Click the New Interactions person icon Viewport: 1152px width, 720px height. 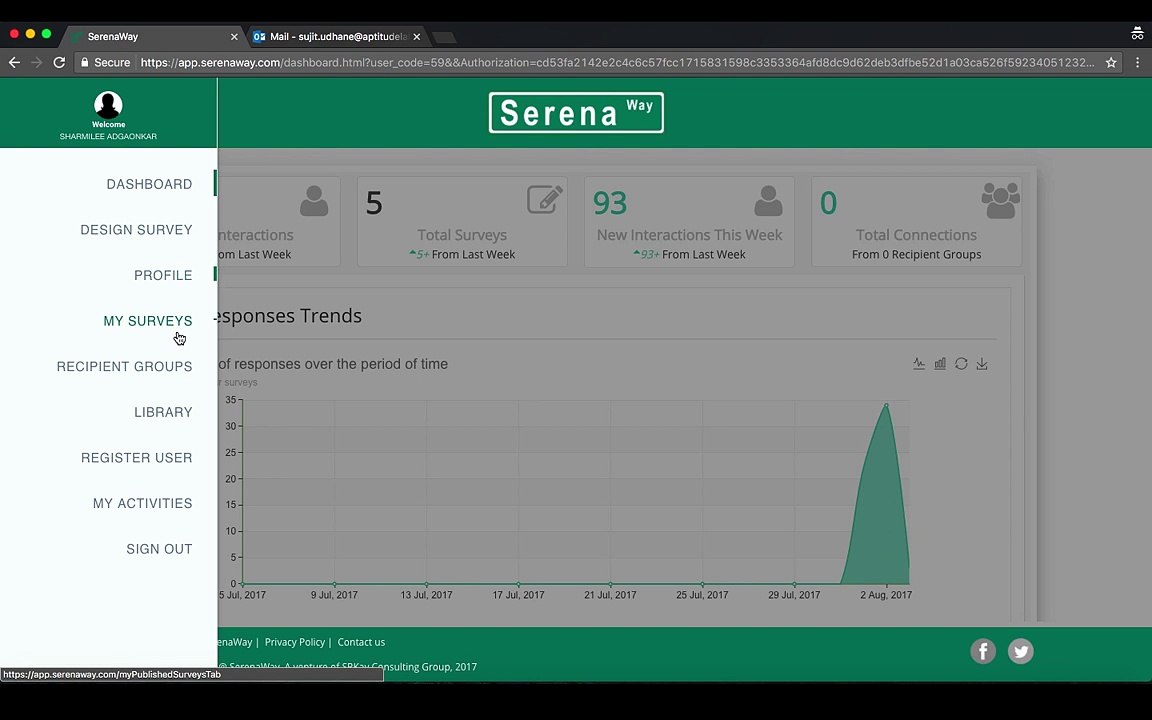[768, 200]
